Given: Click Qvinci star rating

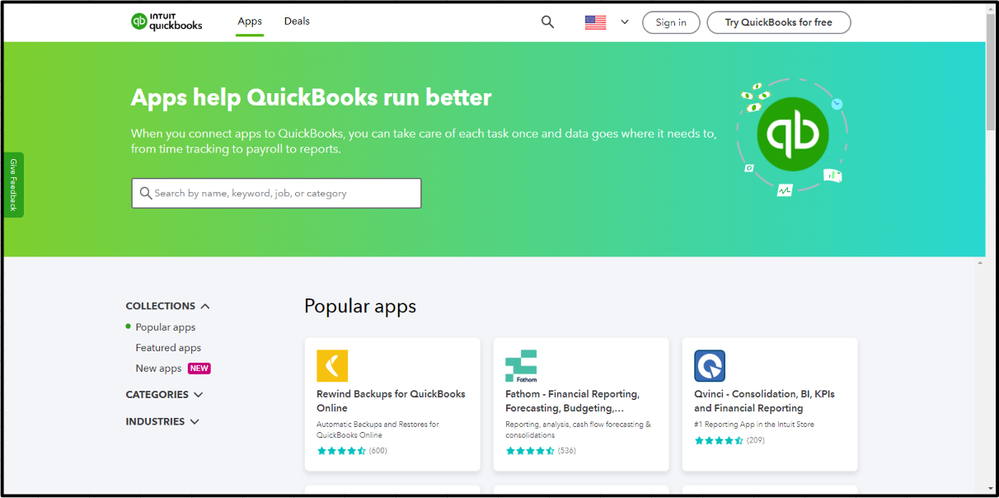Looking at the screenshot, I should [x=718, y=441].
